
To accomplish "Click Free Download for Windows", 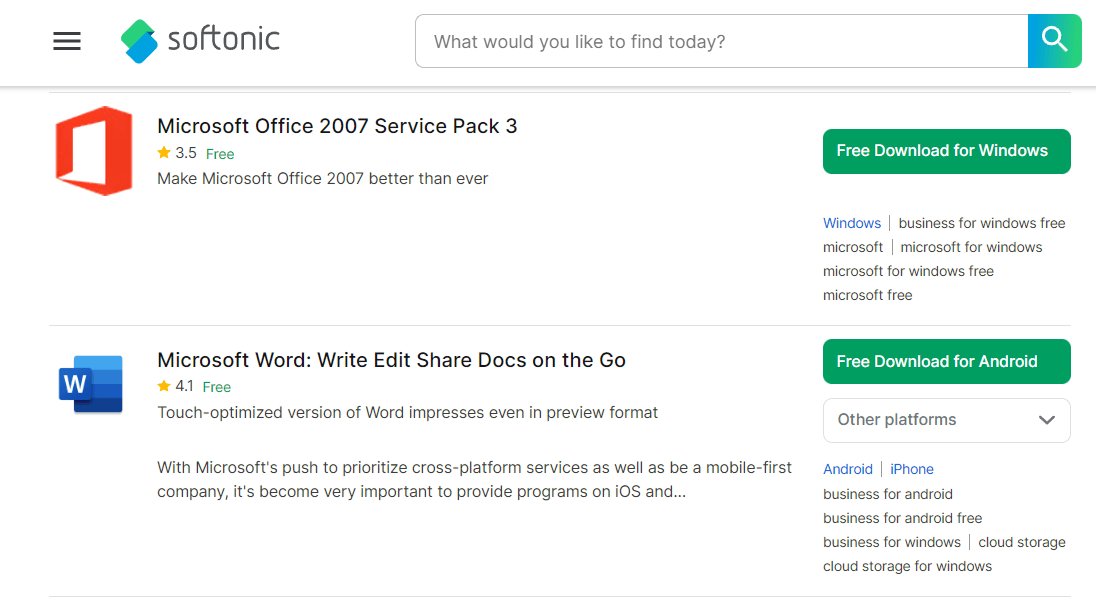I will tap(946, 151).
